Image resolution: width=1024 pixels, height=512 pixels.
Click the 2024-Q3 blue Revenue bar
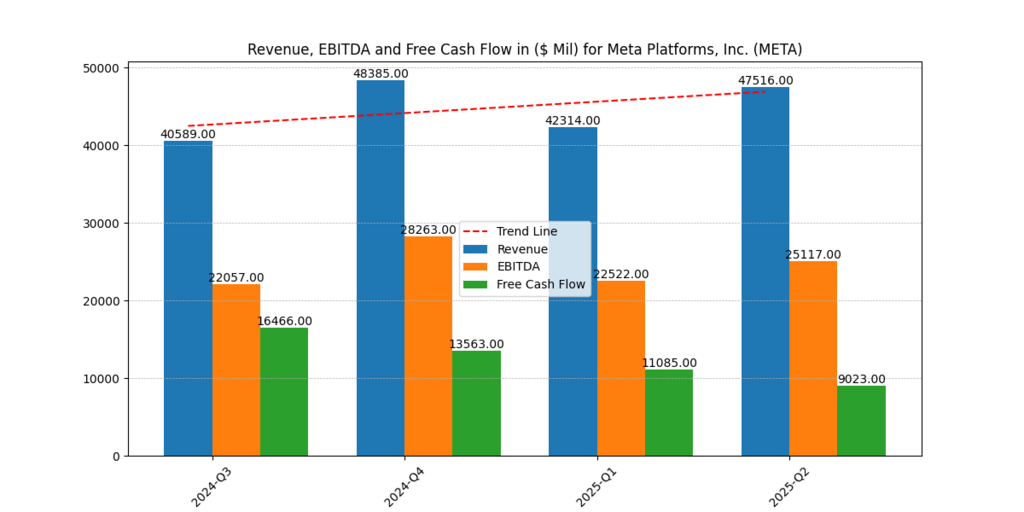[188, 298]
